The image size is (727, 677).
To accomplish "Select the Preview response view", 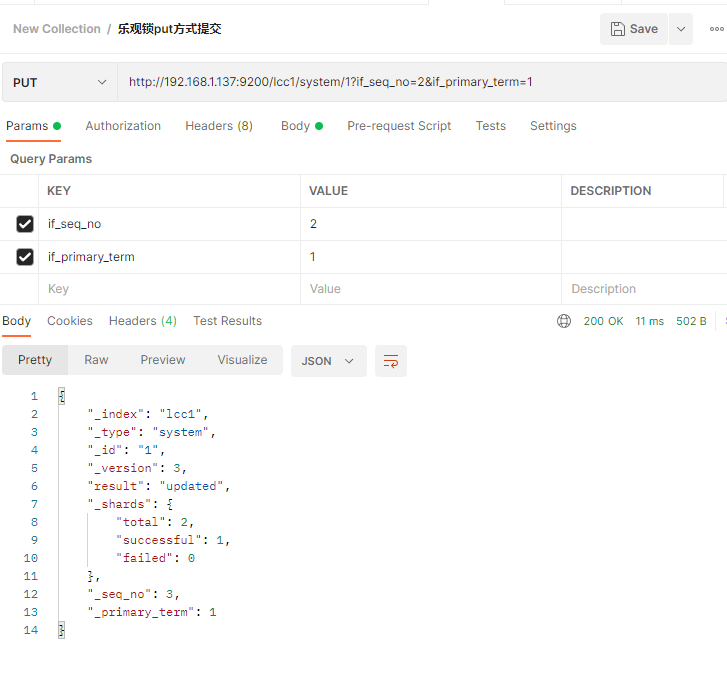I will [x=162, y=360].
